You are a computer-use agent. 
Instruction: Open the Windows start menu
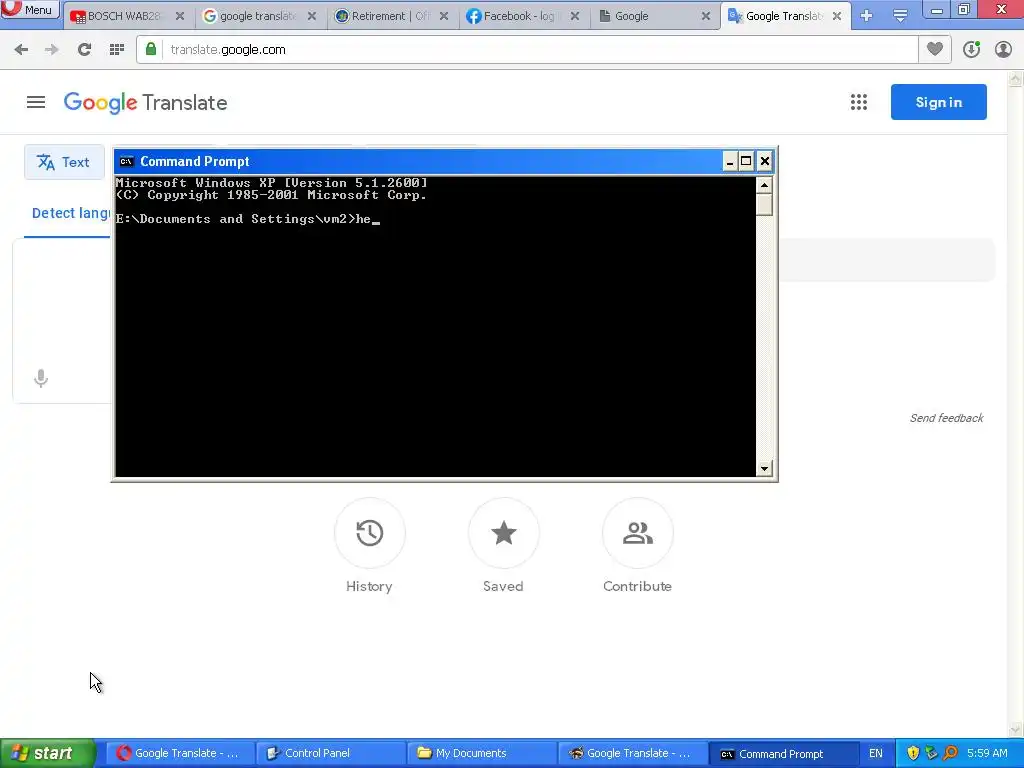pos(47,753)
